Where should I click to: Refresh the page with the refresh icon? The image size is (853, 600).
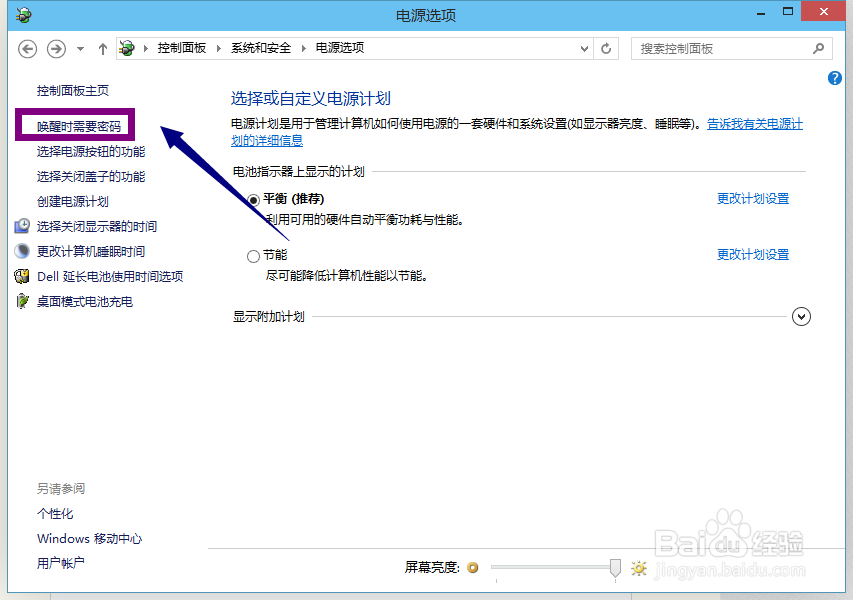(606, 48)
